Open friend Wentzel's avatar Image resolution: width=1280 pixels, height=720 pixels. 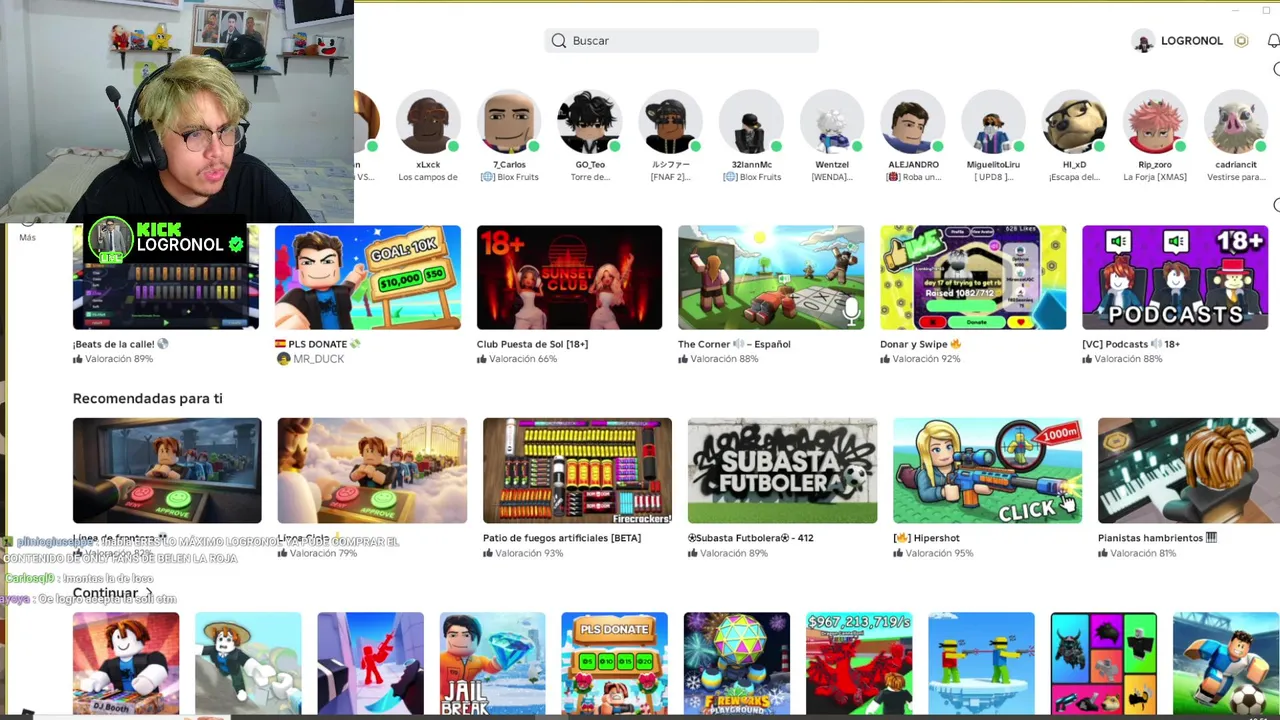832,123
